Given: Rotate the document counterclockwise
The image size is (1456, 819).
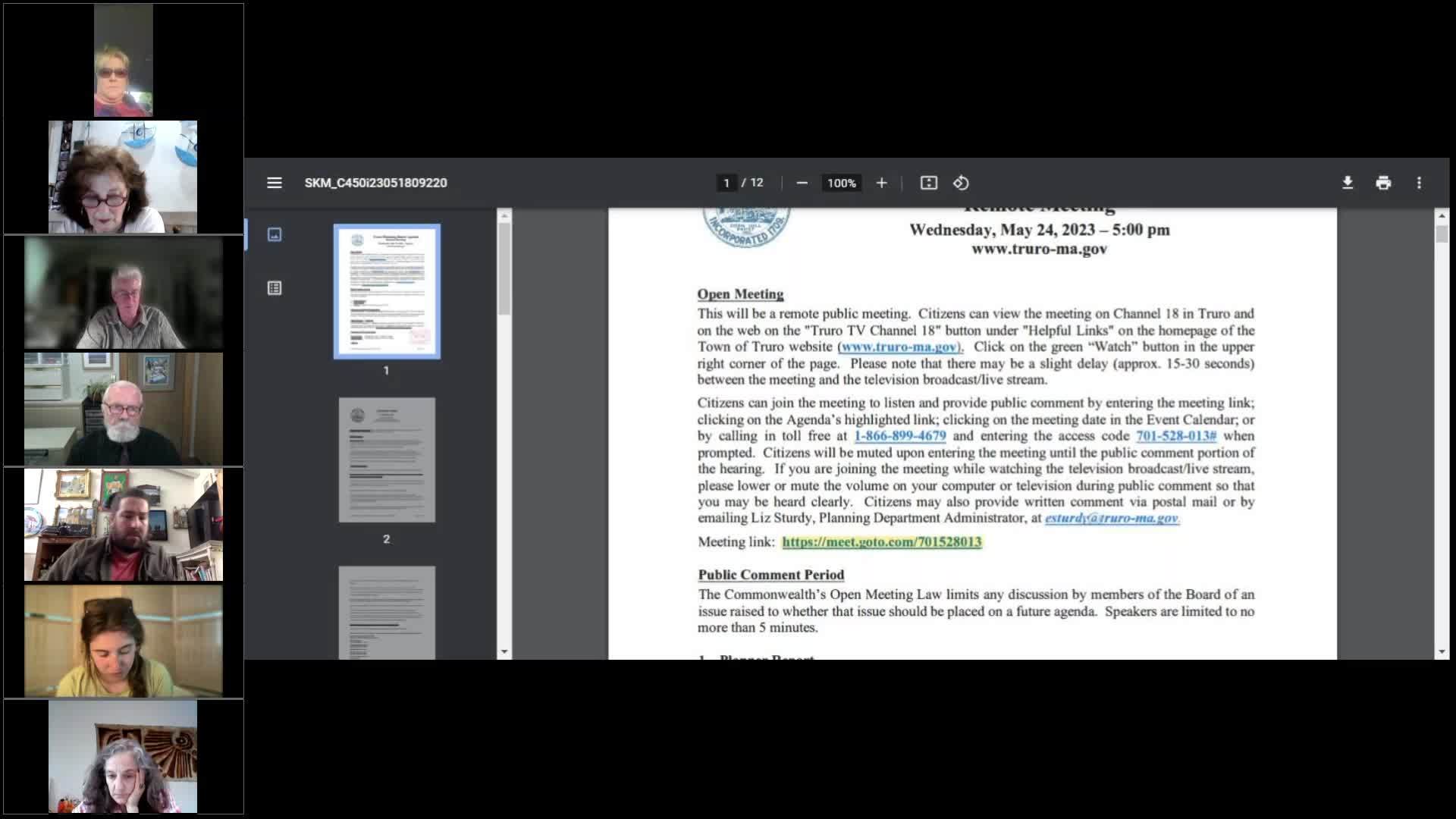Looking at the screenshot, I should coord(961,183).
